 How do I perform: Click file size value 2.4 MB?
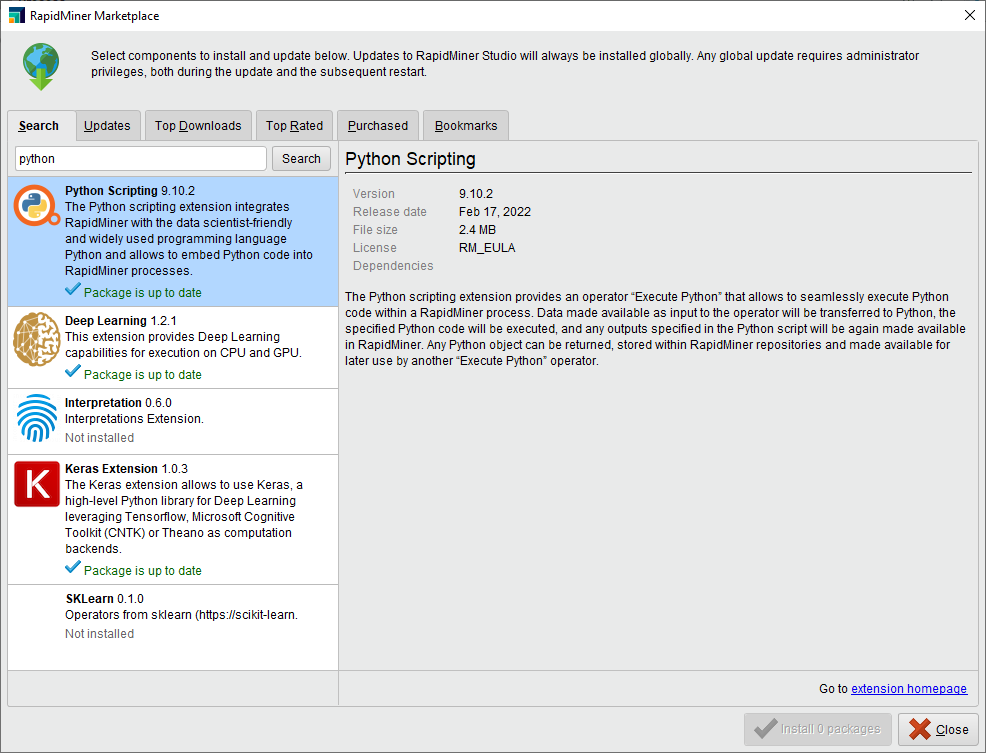point(477,230)
